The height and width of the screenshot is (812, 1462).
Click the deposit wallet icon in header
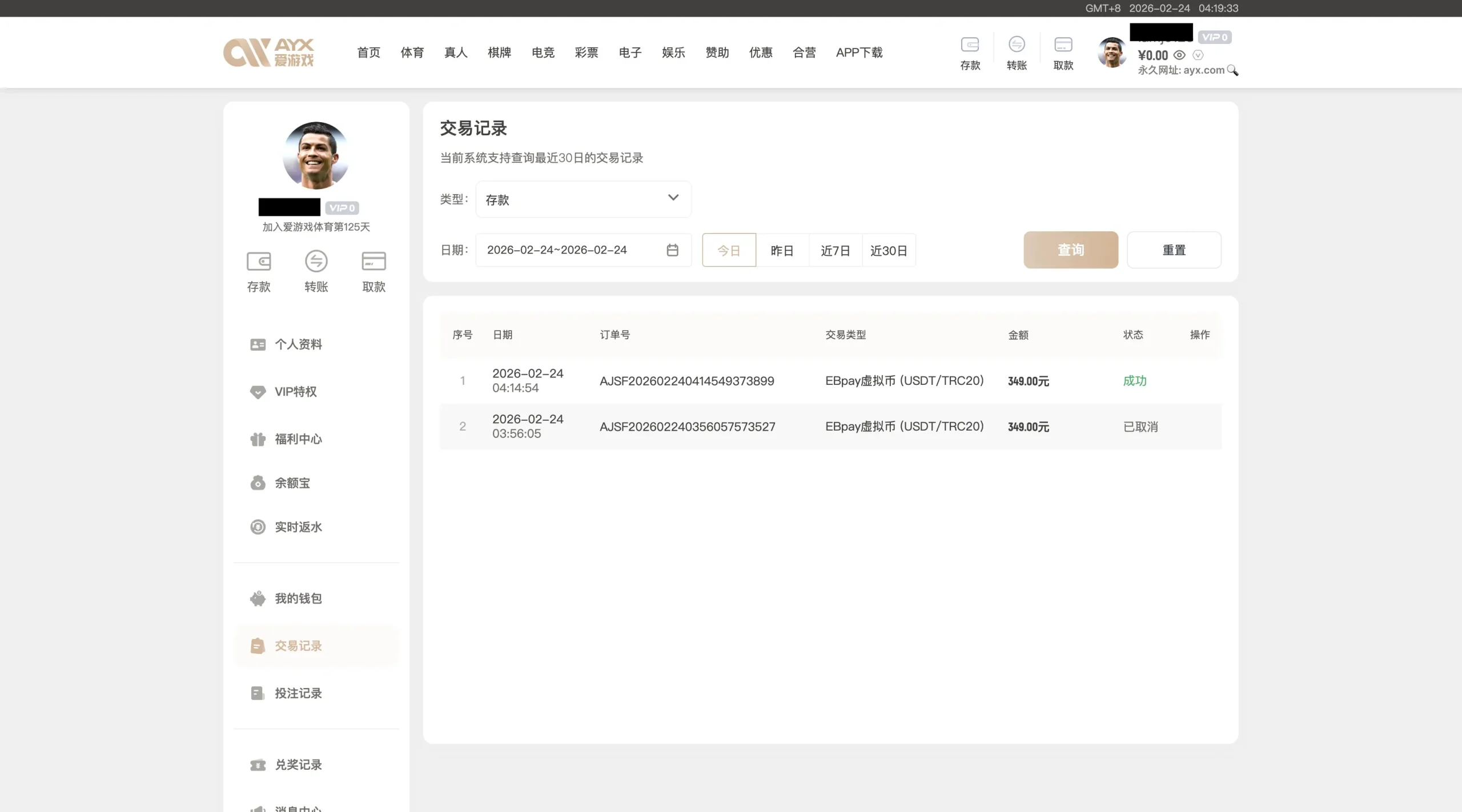tap(970, 45)
